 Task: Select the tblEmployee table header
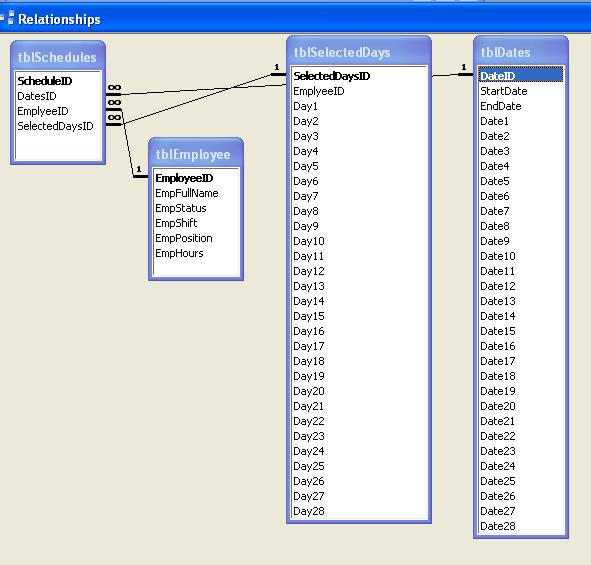(x=196, y=154)
